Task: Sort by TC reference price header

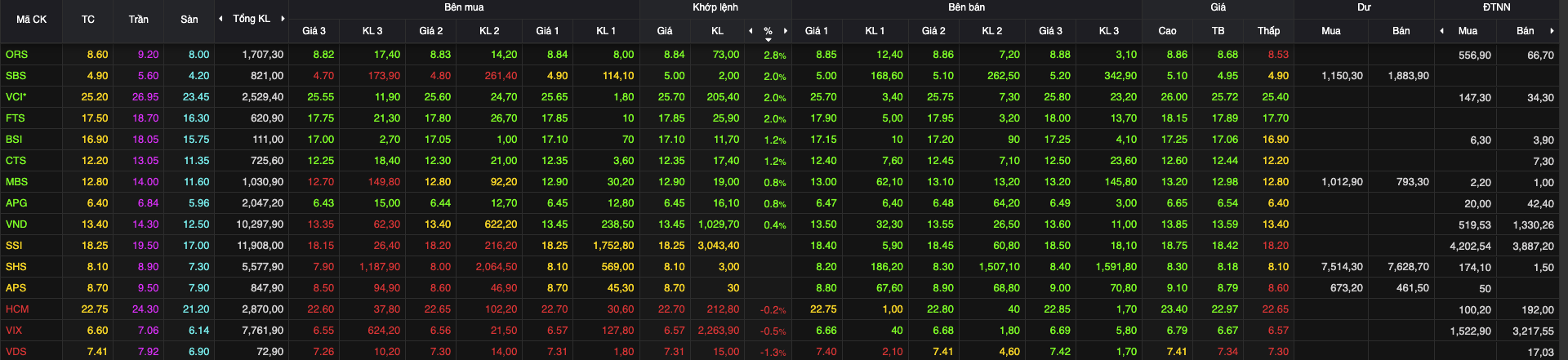Action: click(88, 19)
